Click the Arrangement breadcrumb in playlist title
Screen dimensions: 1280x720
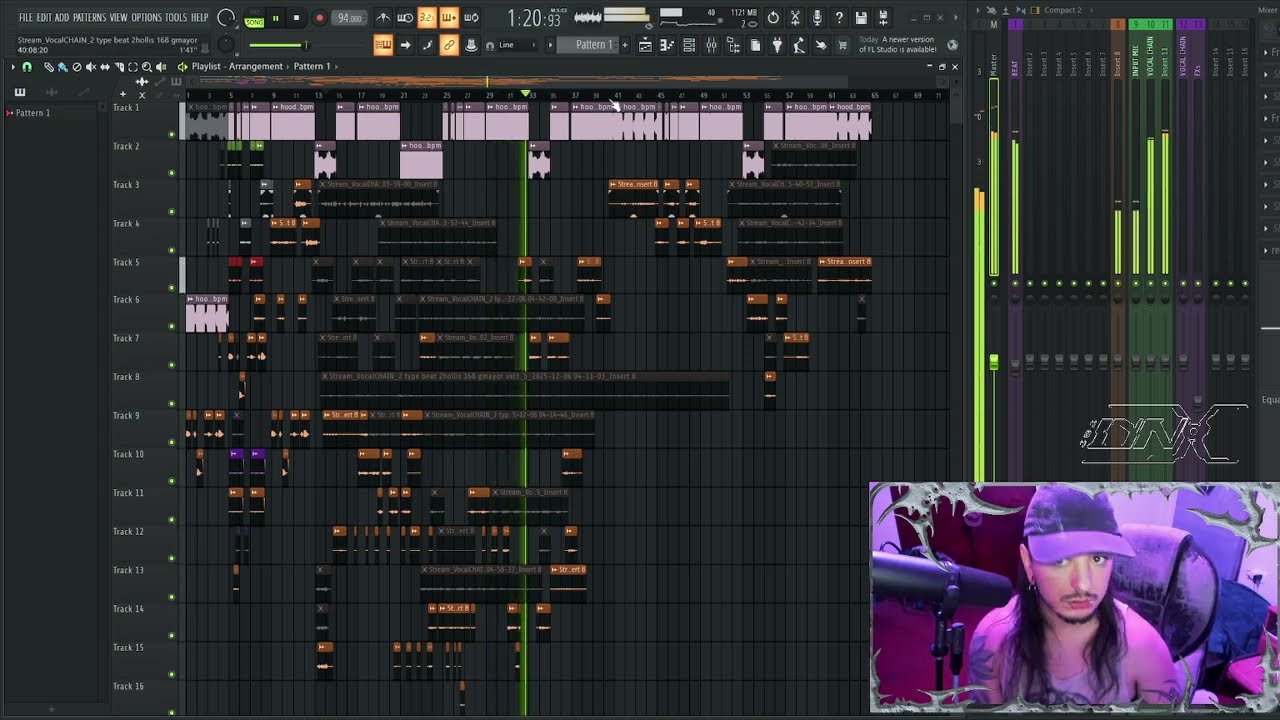(x=256, y=67)
